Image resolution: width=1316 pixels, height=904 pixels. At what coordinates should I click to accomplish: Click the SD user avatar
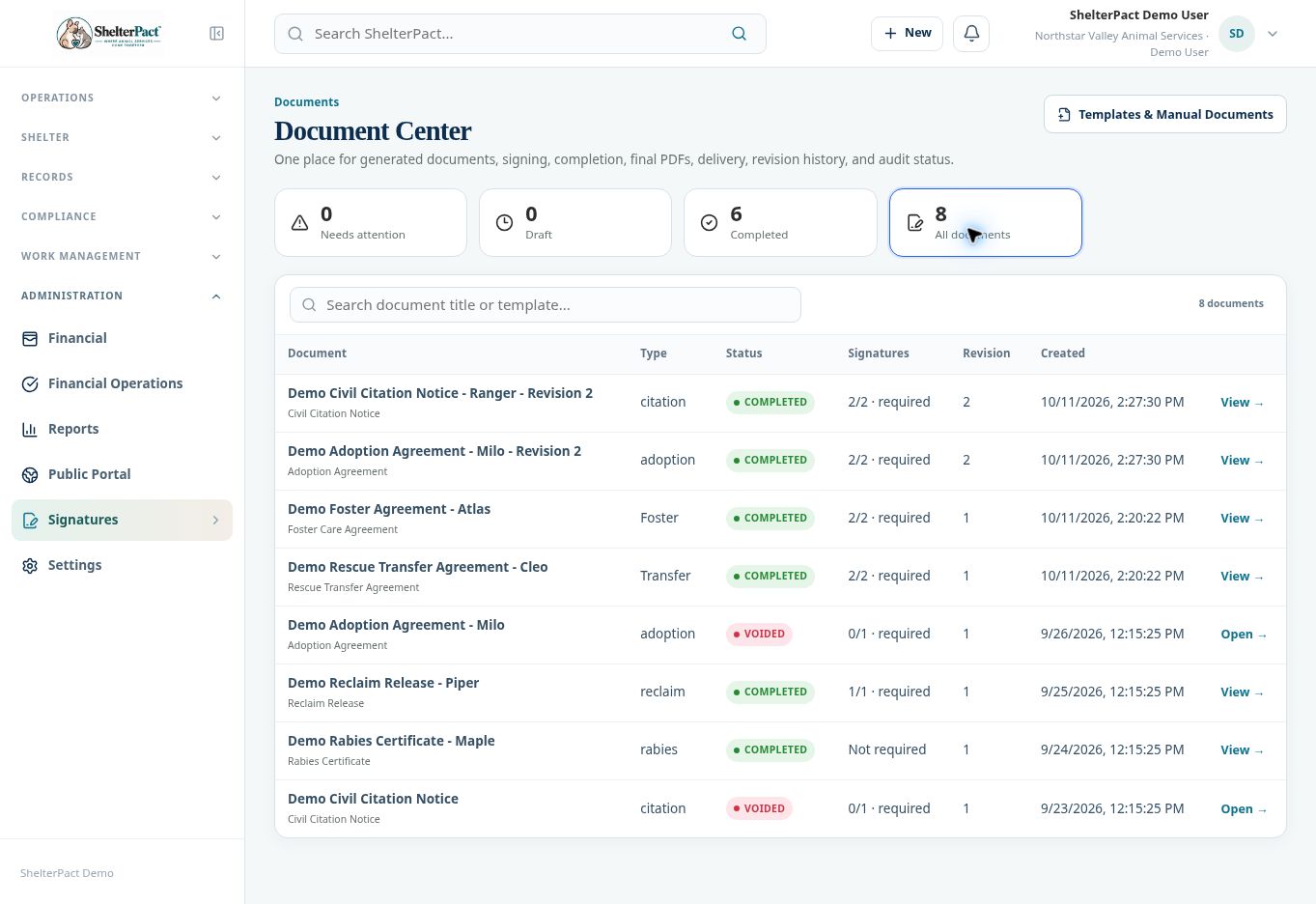[1237, 34]
